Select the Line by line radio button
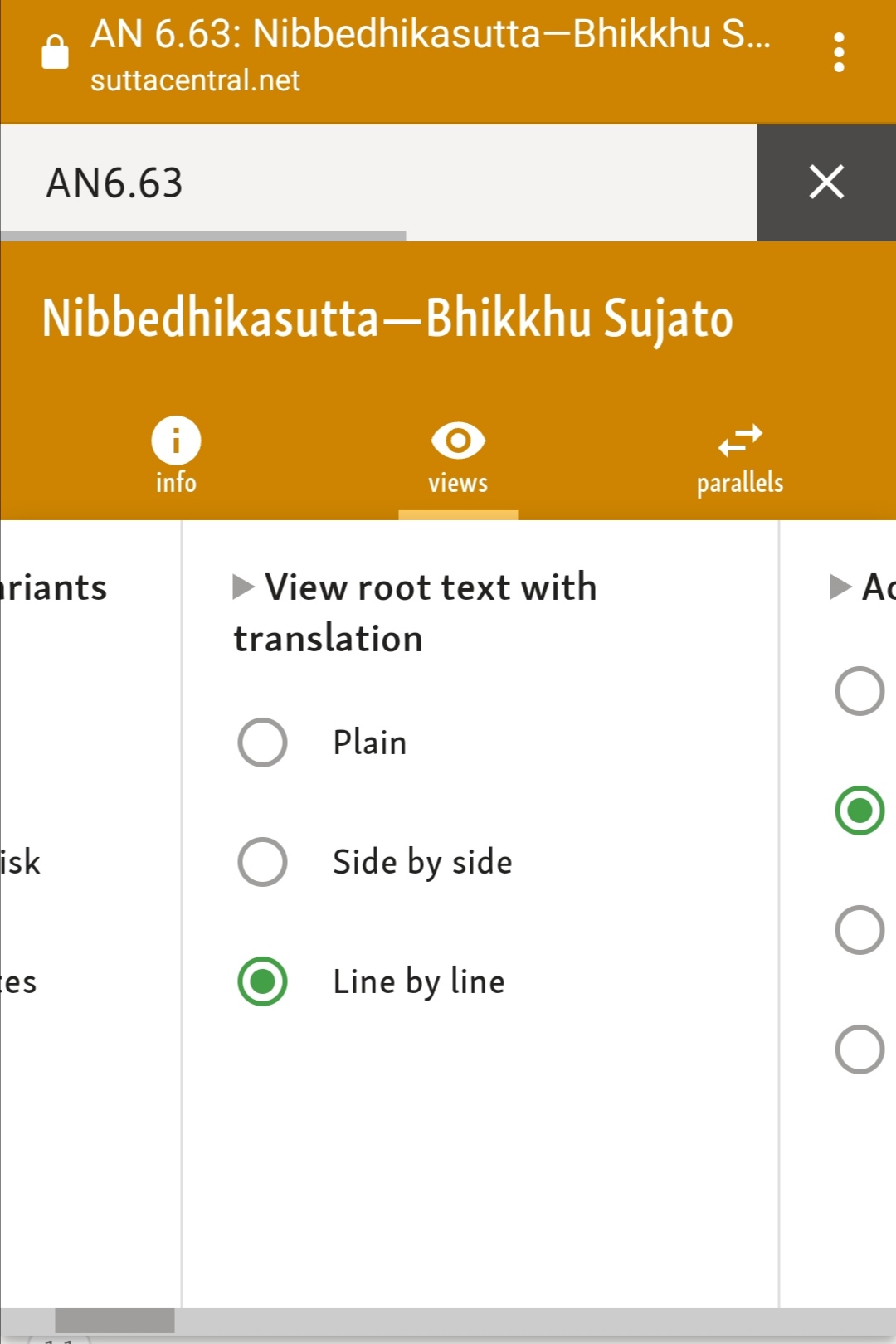896x1344 pixels. [x=262, y=981]
